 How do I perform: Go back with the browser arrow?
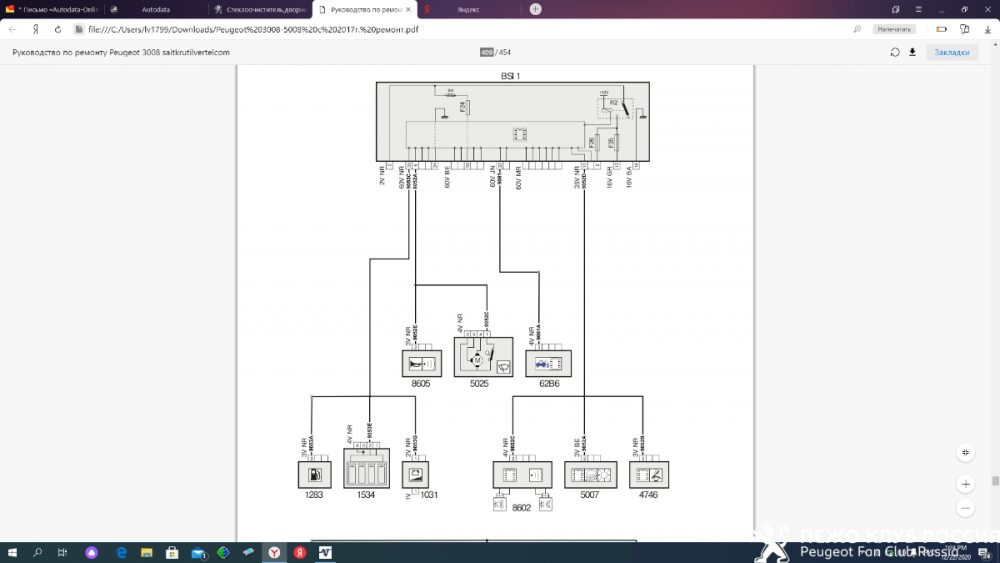pos(12,29)
